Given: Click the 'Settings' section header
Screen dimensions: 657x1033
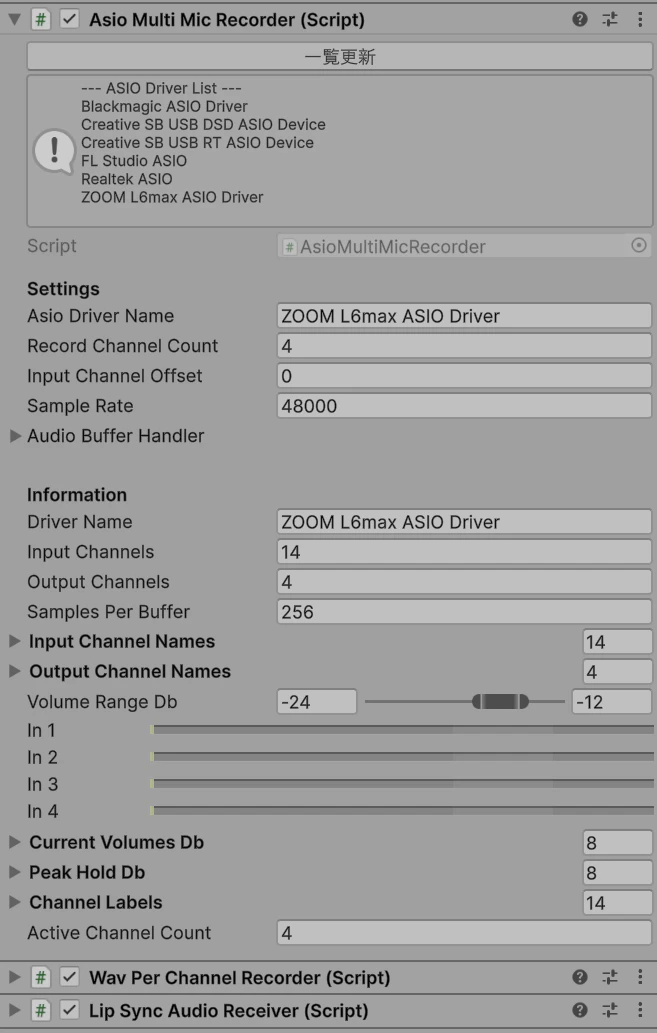Looking at the screenshot, I should click(63, 289).
